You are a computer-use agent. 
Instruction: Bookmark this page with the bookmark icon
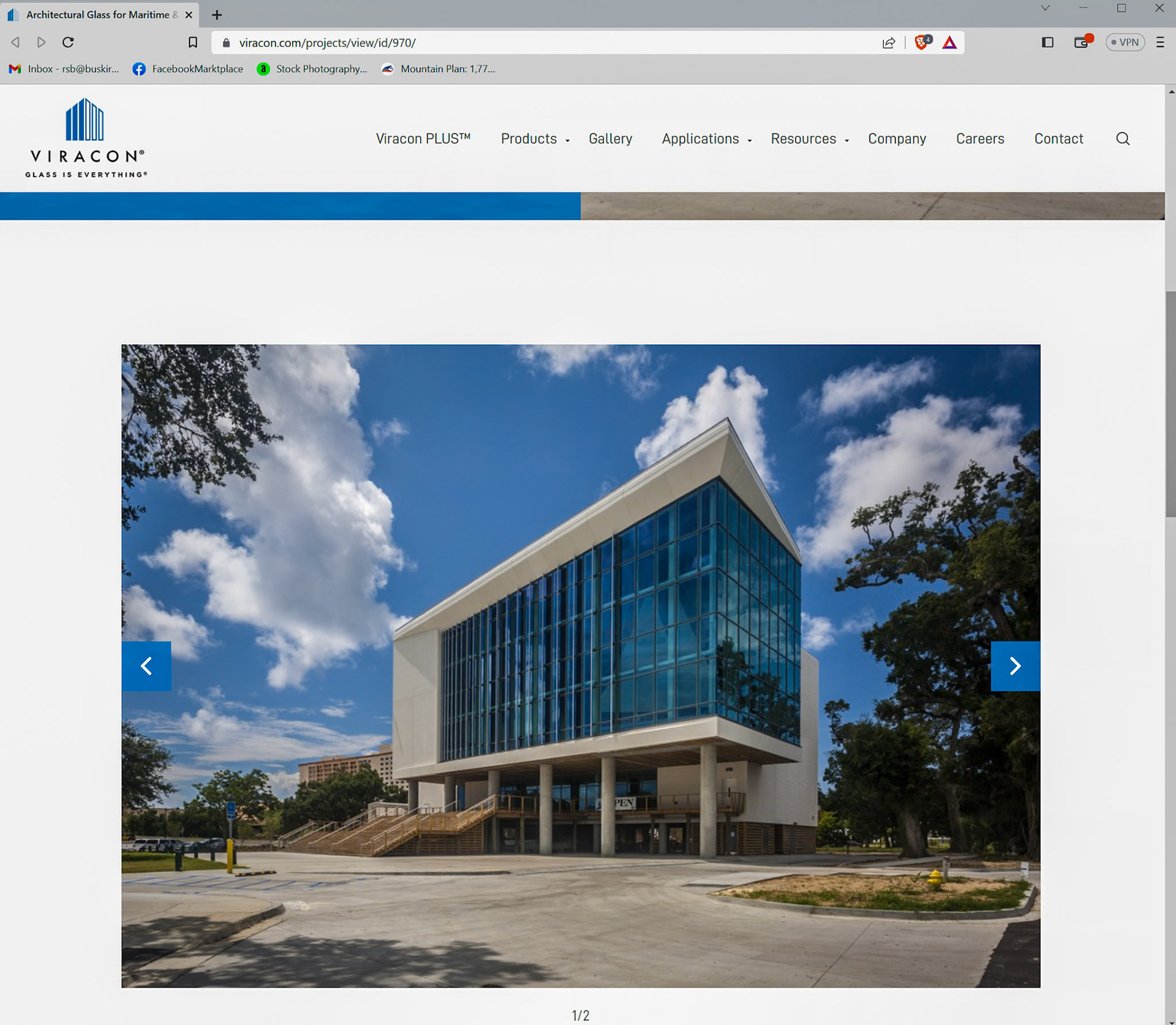[x=193, y=42]
